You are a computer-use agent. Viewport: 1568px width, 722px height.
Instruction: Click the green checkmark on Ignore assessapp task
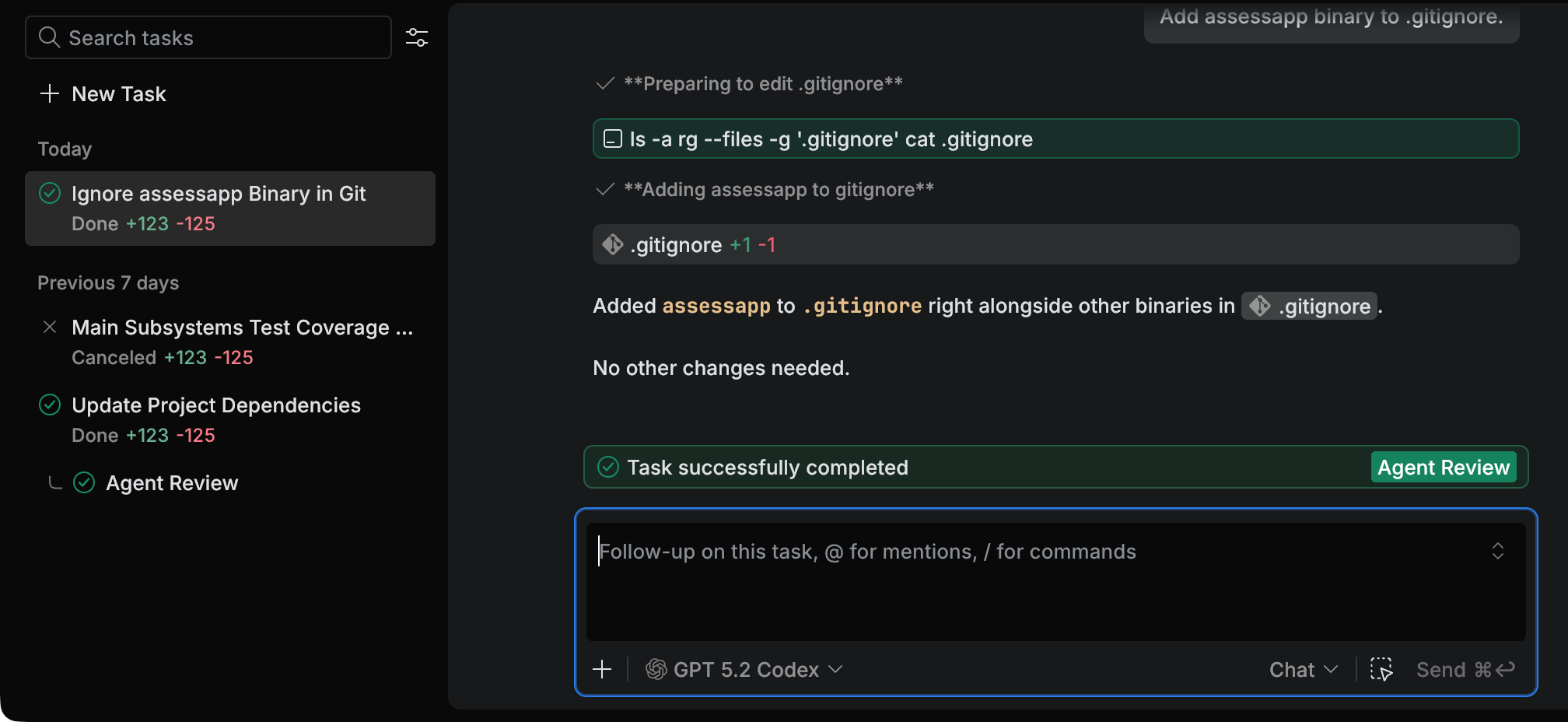49,193
